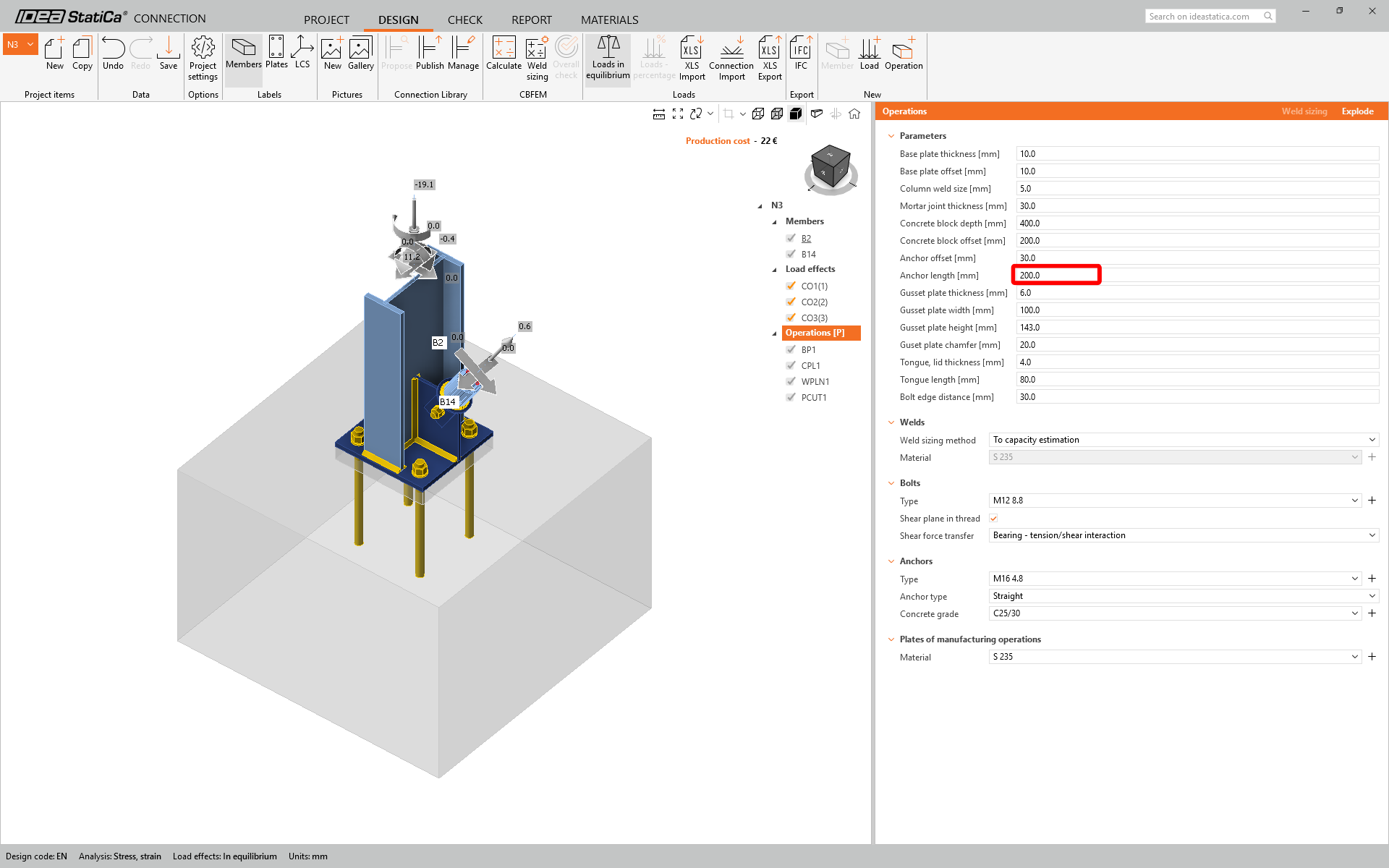Disable Shear plane in thread option
Screen dimensions: 1389x868
pyautogui.click(x=993, y=518)
